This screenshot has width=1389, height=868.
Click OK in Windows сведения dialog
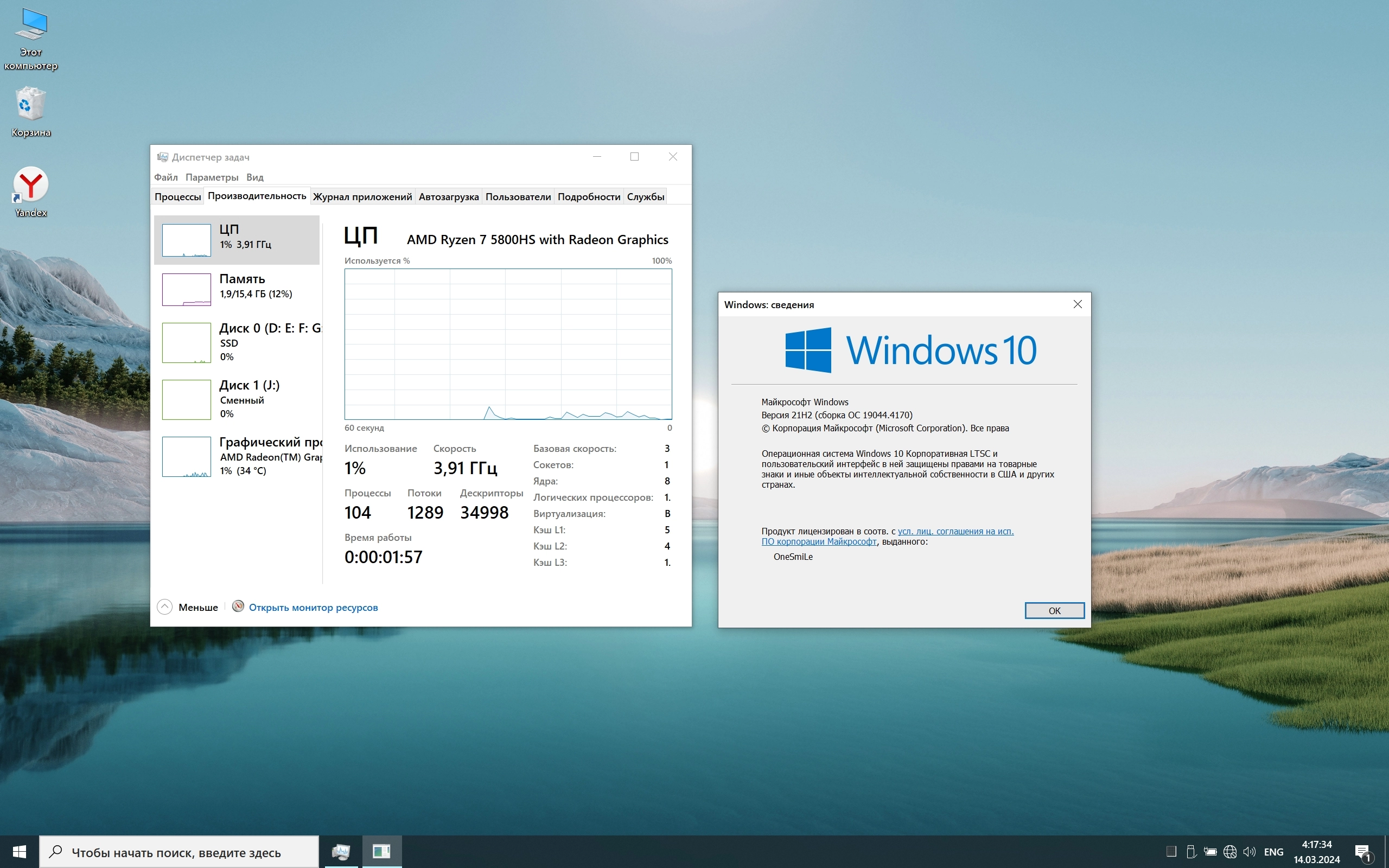1054,610
